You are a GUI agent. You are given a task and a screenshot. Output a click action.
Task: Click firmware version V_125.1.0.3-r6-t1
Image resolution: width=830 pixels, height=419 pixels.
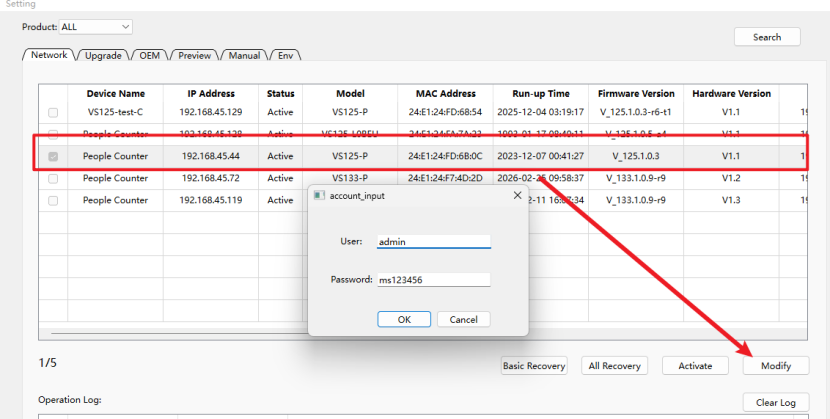[636, 112]
